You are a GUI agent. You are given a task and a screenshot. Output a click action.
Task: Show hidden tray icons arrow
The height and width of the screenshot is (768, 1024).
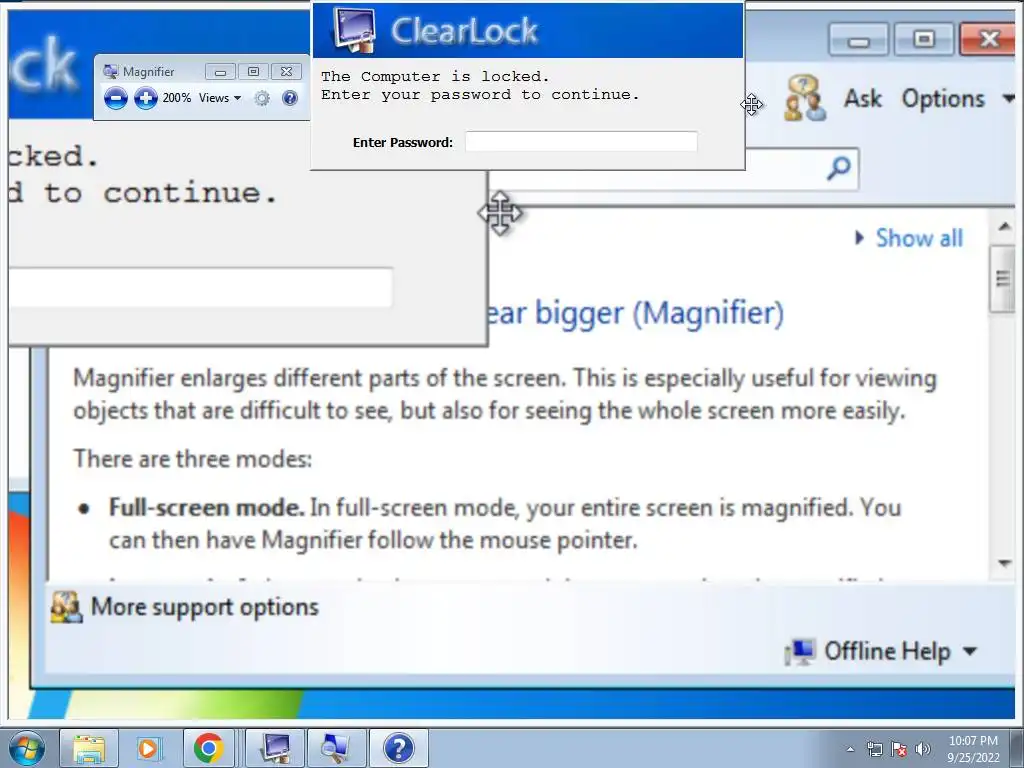pyautogui.click(x=850, y=749)
